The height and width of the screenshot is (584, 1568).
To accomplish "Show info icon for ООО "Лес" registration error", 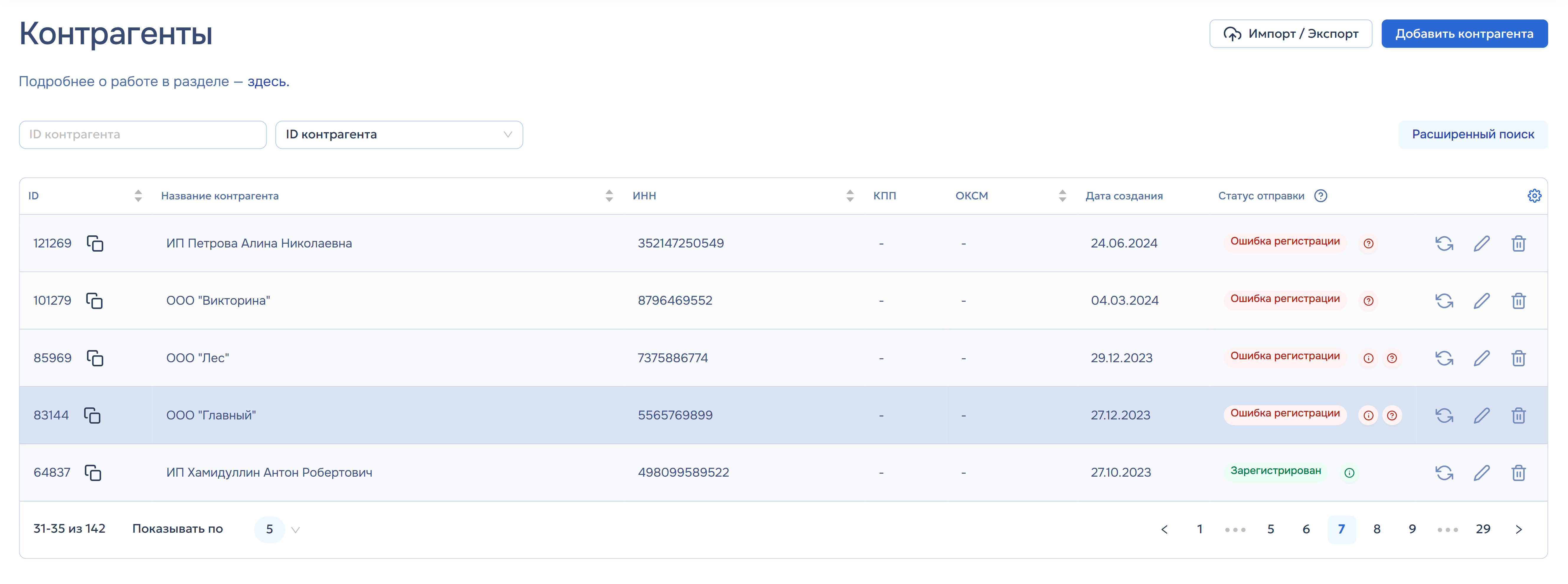I will coord(1368,358).
